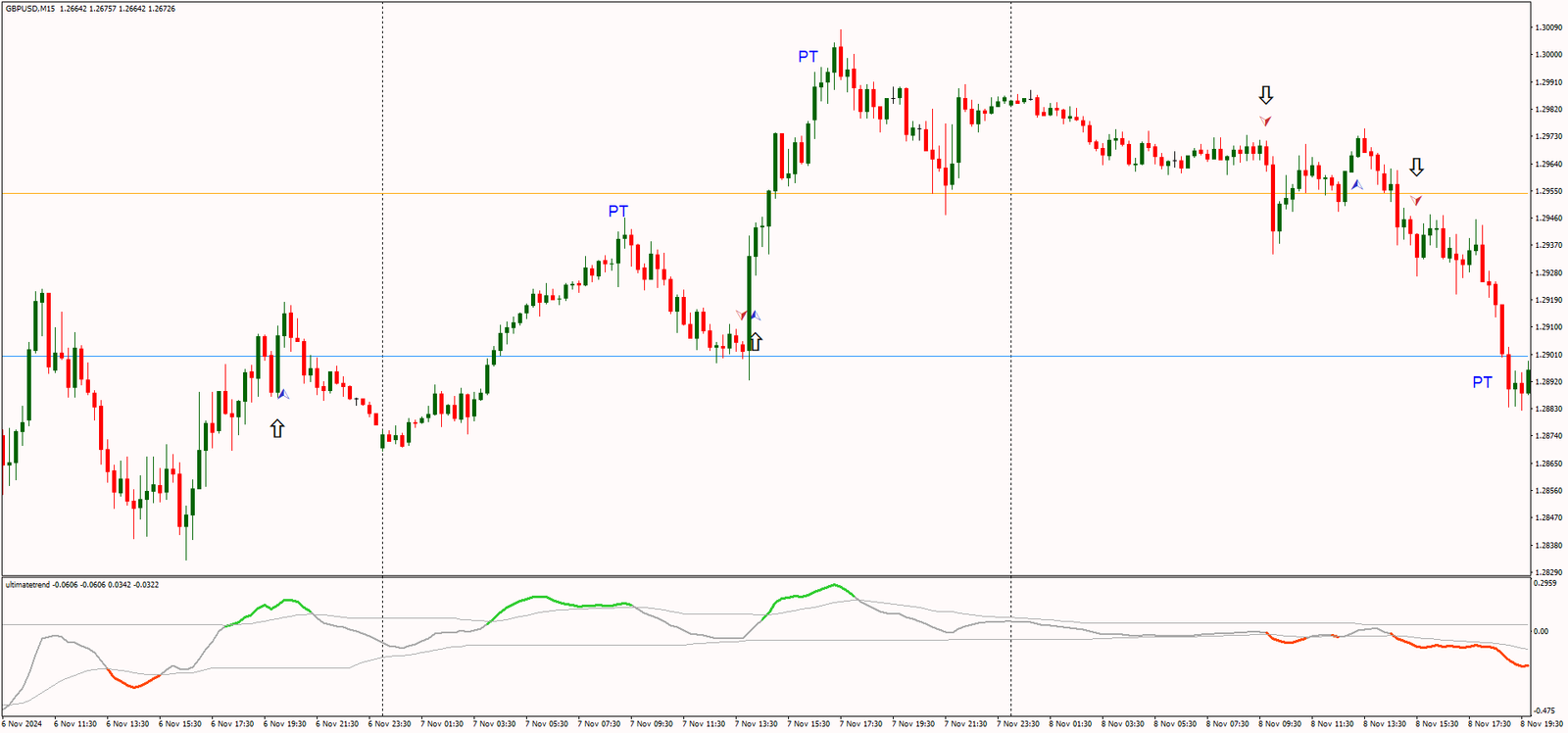Click the 1.30000 price on the axis
Image resolution: width=1568 pixels, height=733 pixels.
(1548, 55)
